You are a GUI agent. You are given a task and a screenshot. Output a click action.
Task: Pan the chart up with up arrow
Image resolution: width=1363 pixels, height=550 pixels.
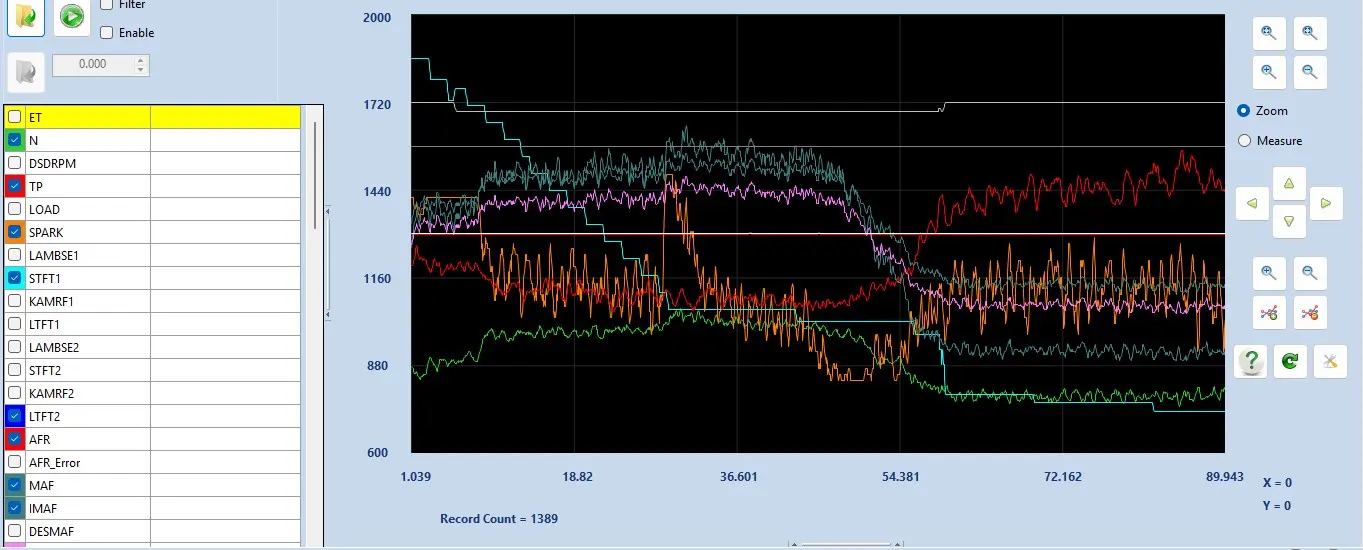click(x=1289, y=183)
